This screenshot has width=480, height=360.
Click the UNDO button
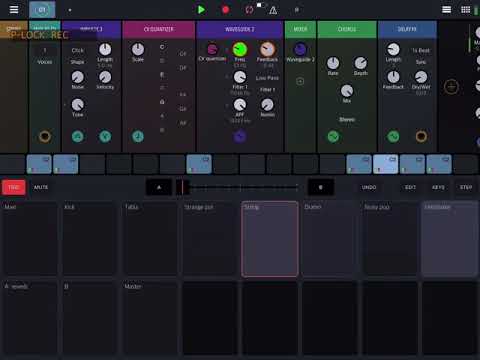369,187
